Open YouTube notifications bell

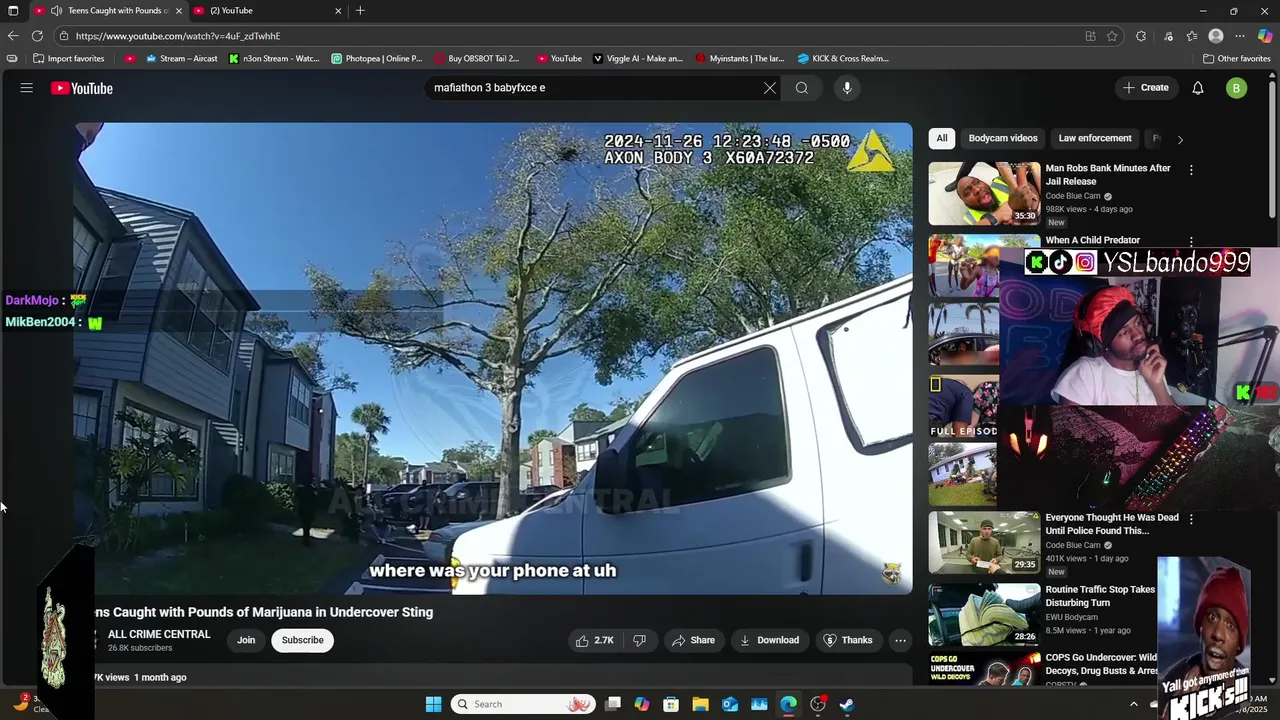[x=1198, y=88]
